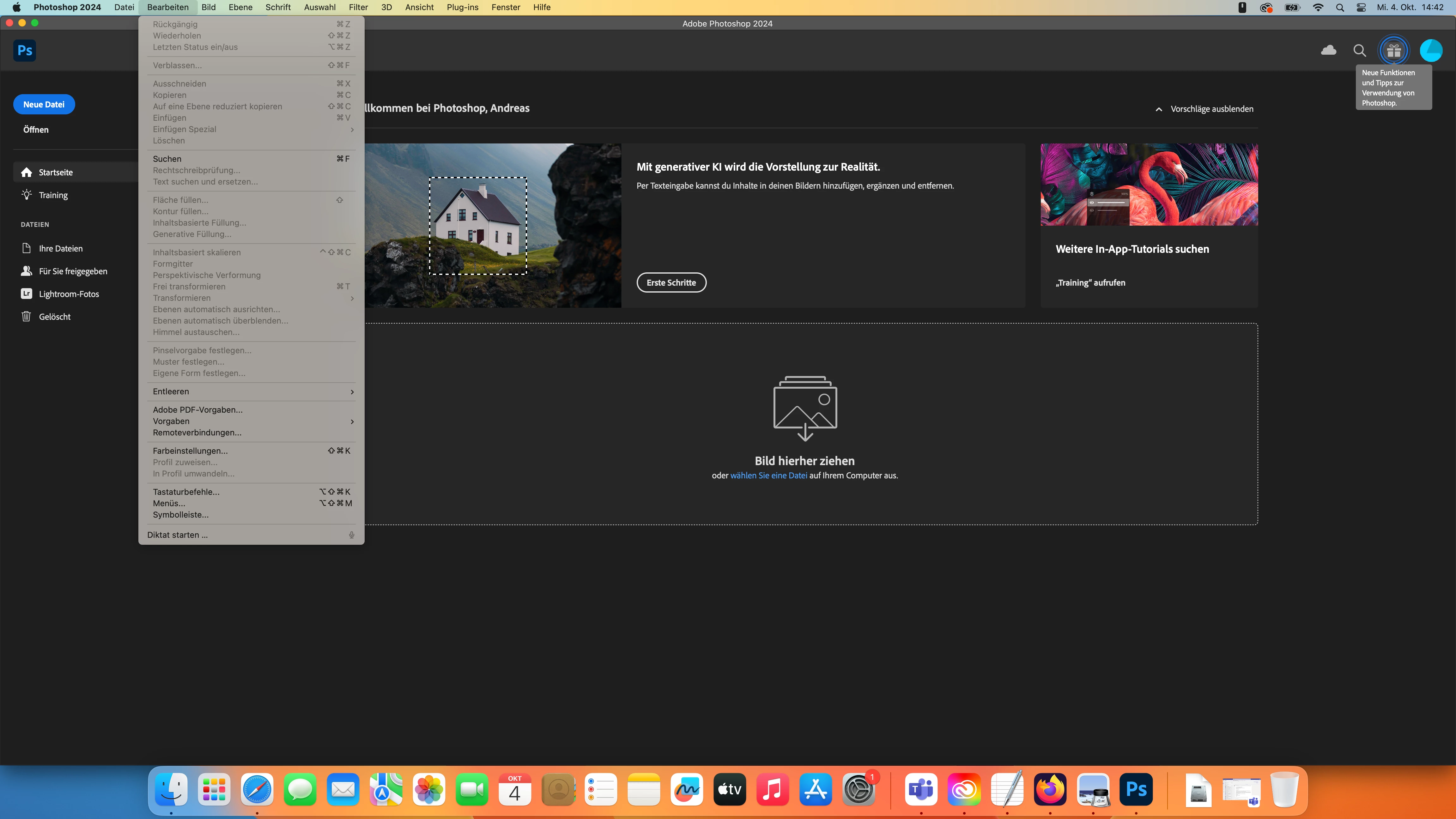Click the wählen Sie eine Datei link
This screenshot has width=1456, height=819.
(768, 475)
